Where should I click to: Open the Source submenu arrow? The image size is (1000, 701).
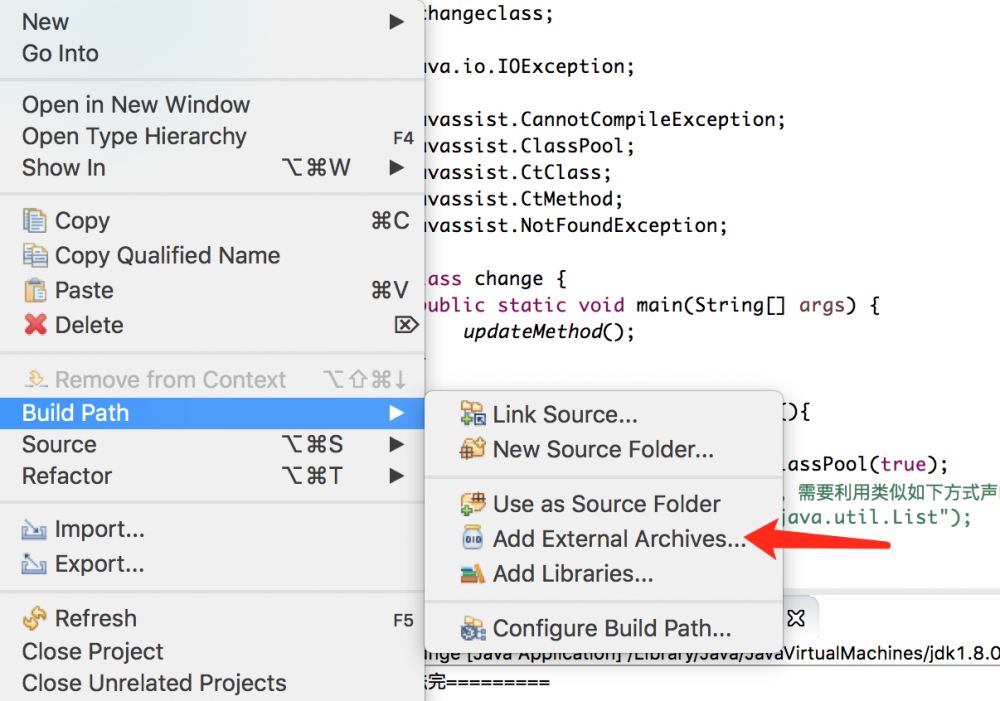[397, 445]
